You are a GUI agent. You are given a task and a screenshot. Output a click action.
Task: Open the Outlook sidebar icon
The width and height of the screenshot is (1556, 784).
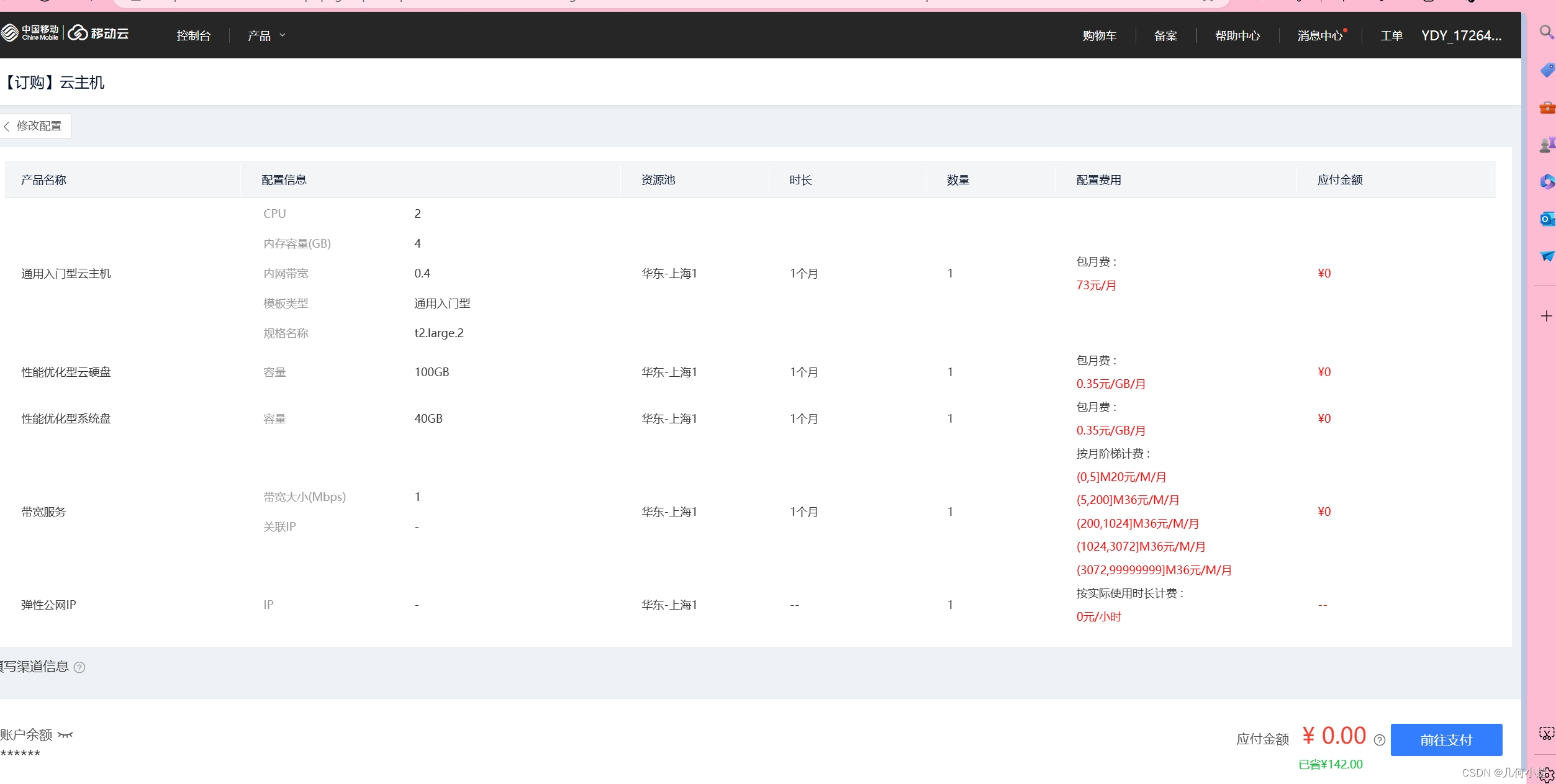[1547, 219]
